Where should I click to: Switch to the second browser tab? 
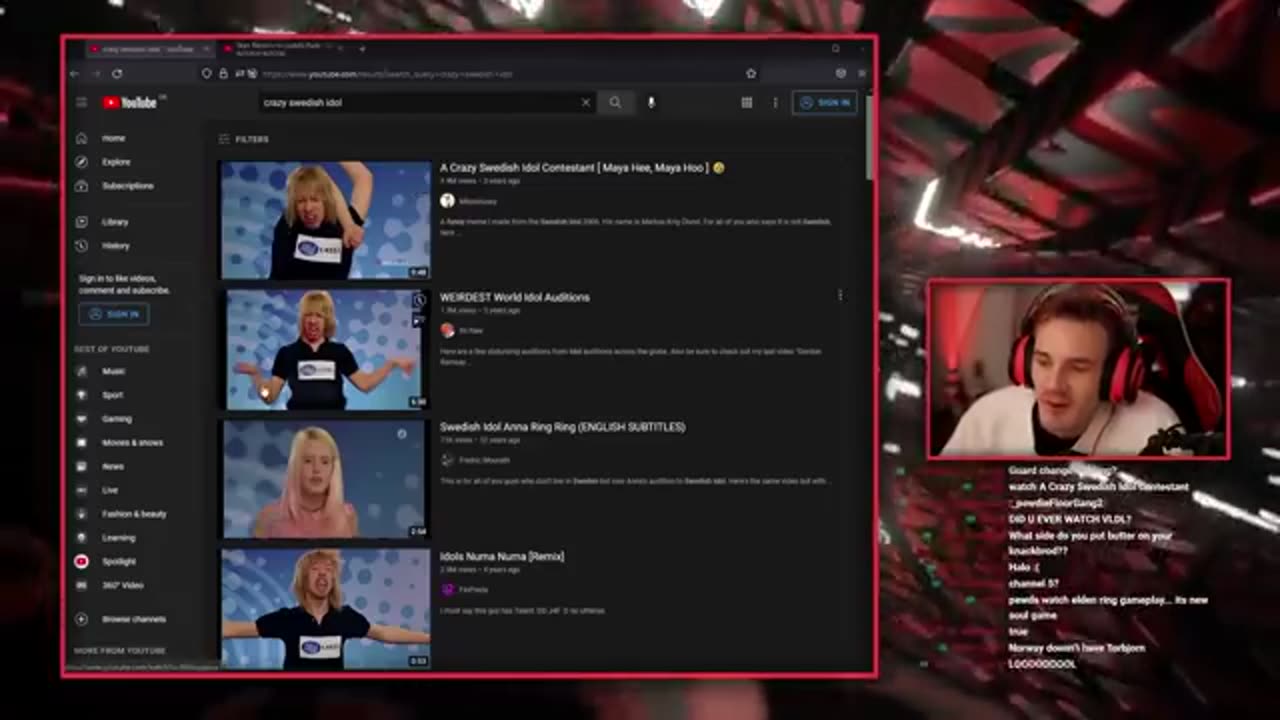(284, 48)
